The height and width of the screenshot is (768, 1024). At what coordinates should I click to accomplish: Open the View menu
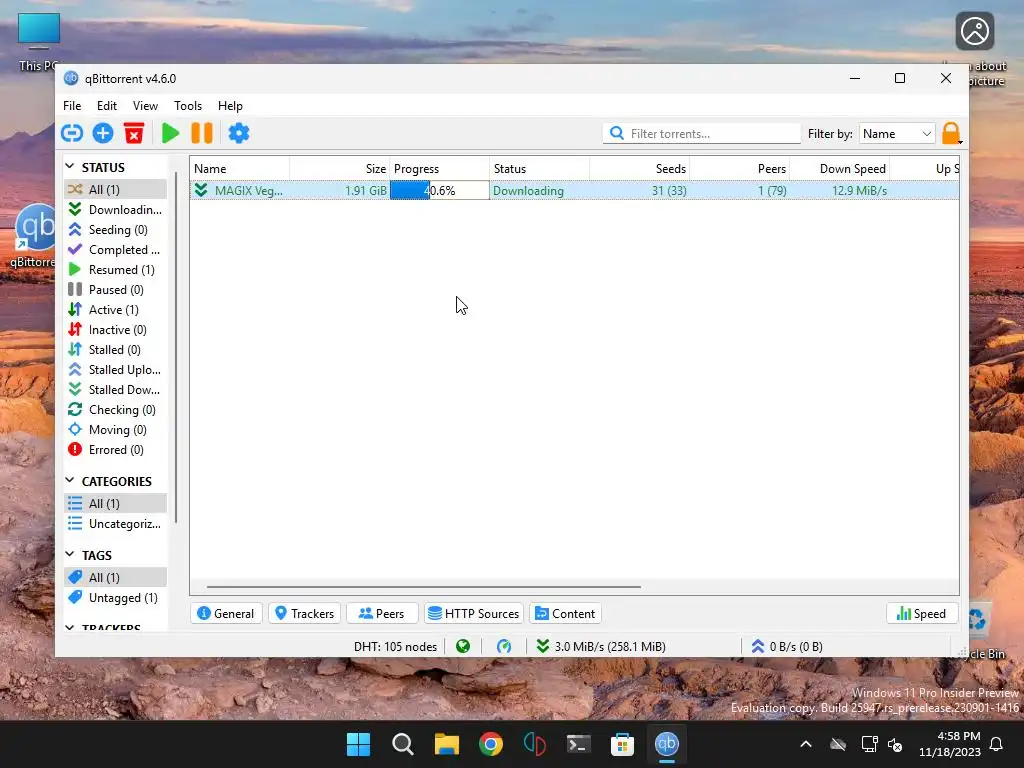145,106
